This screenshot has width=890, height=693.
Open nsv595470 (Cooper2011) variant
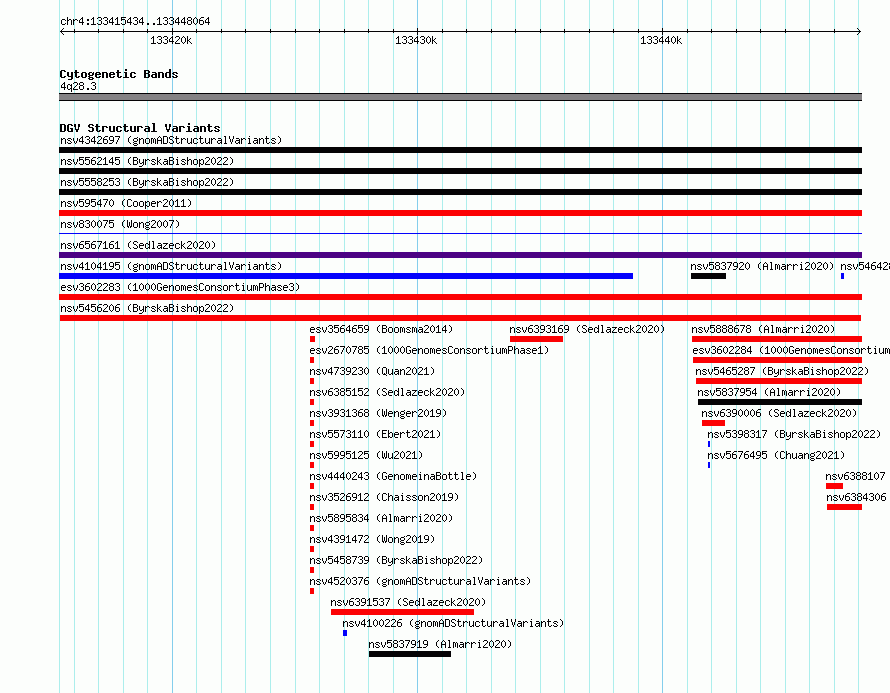(x=126, y=203)
